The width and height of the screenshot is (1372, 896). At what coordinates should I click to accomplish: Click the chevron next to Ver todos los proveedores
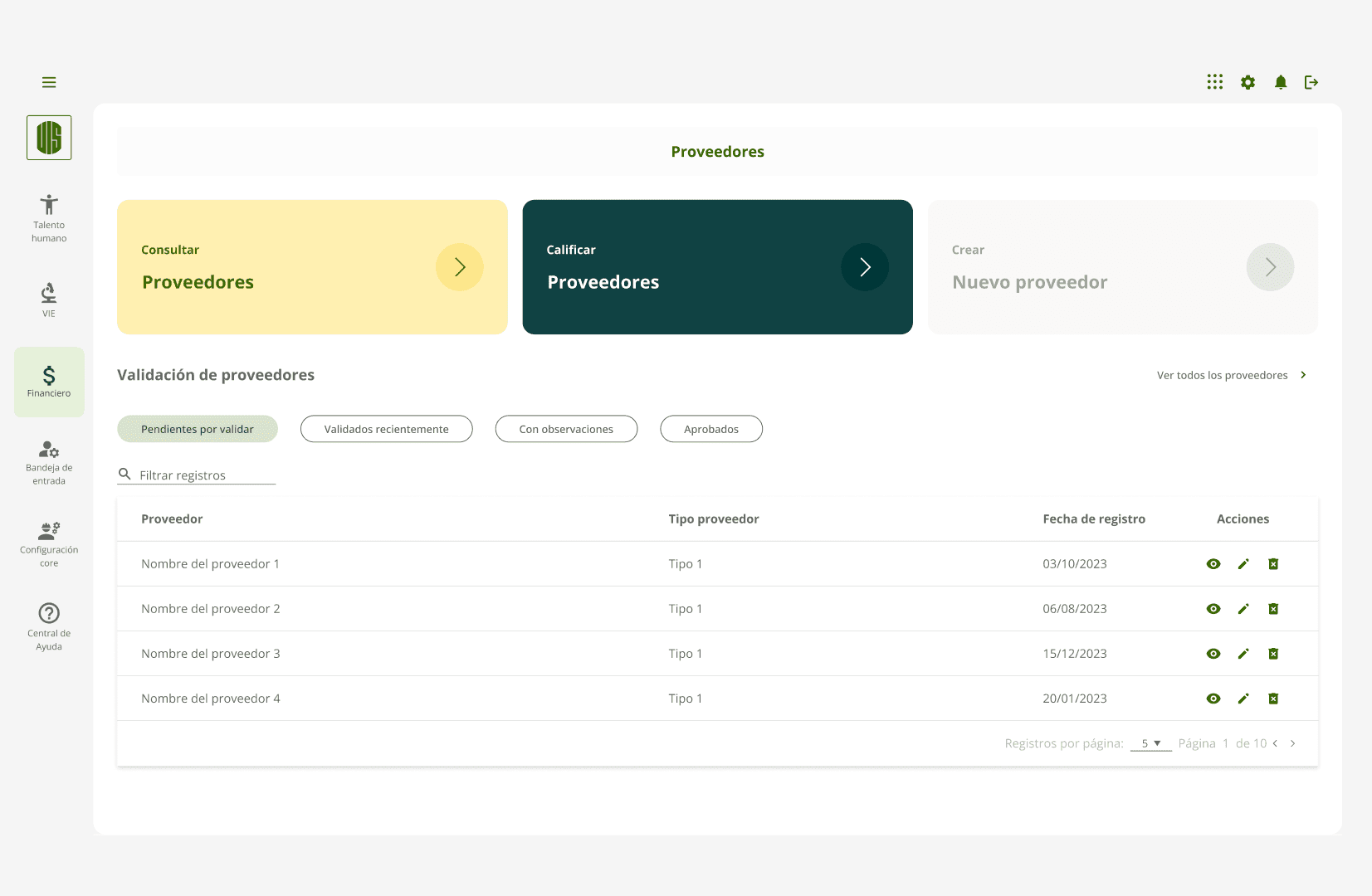coord(1303,375)
